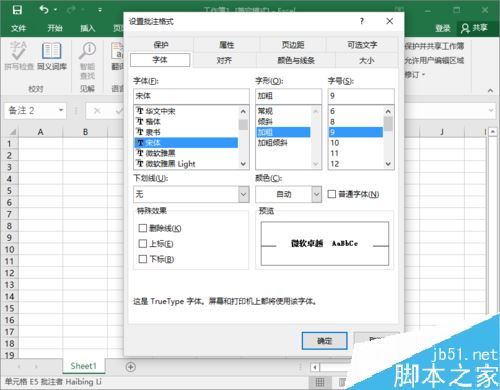Click the Select All corner triangle
500x390 pixels.
[x=12, y=132]
